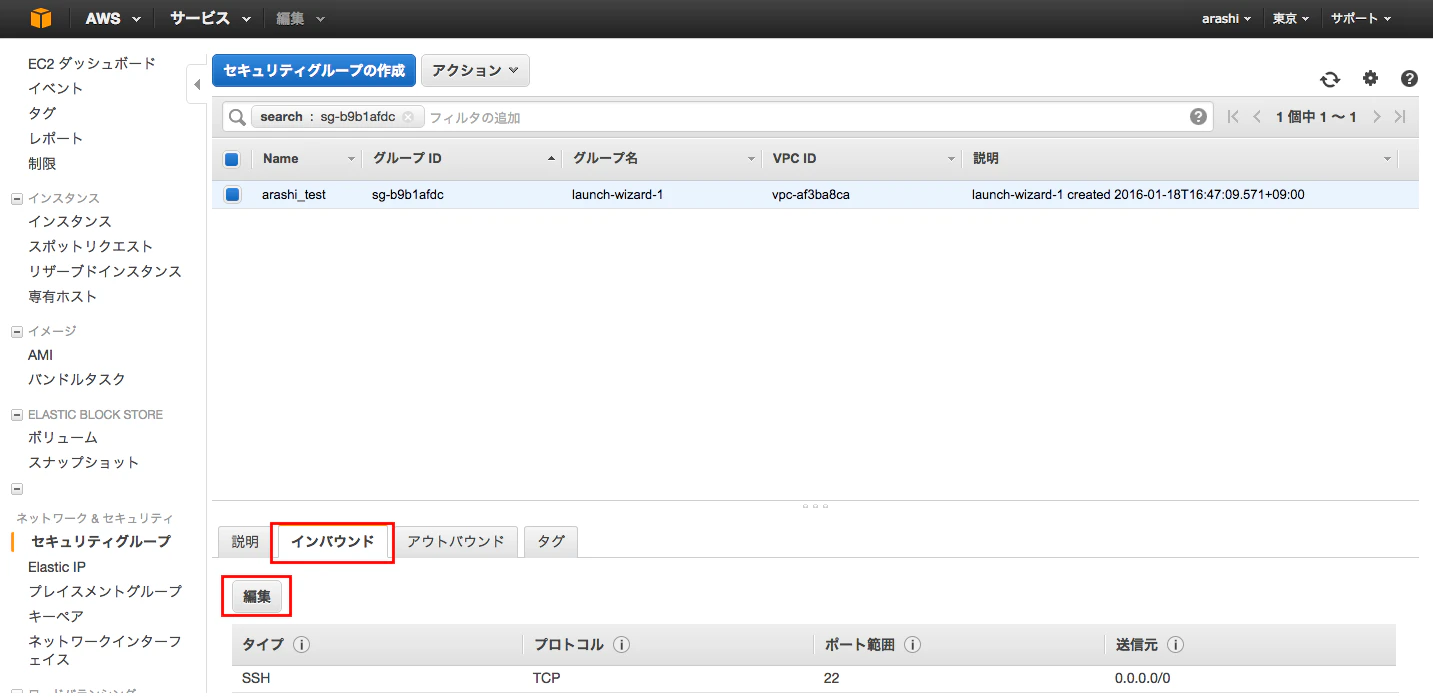Click the 編集 button for inbound rules
Image resolution: width=1433 pixels, height=697 pixels.
[257, 597]
